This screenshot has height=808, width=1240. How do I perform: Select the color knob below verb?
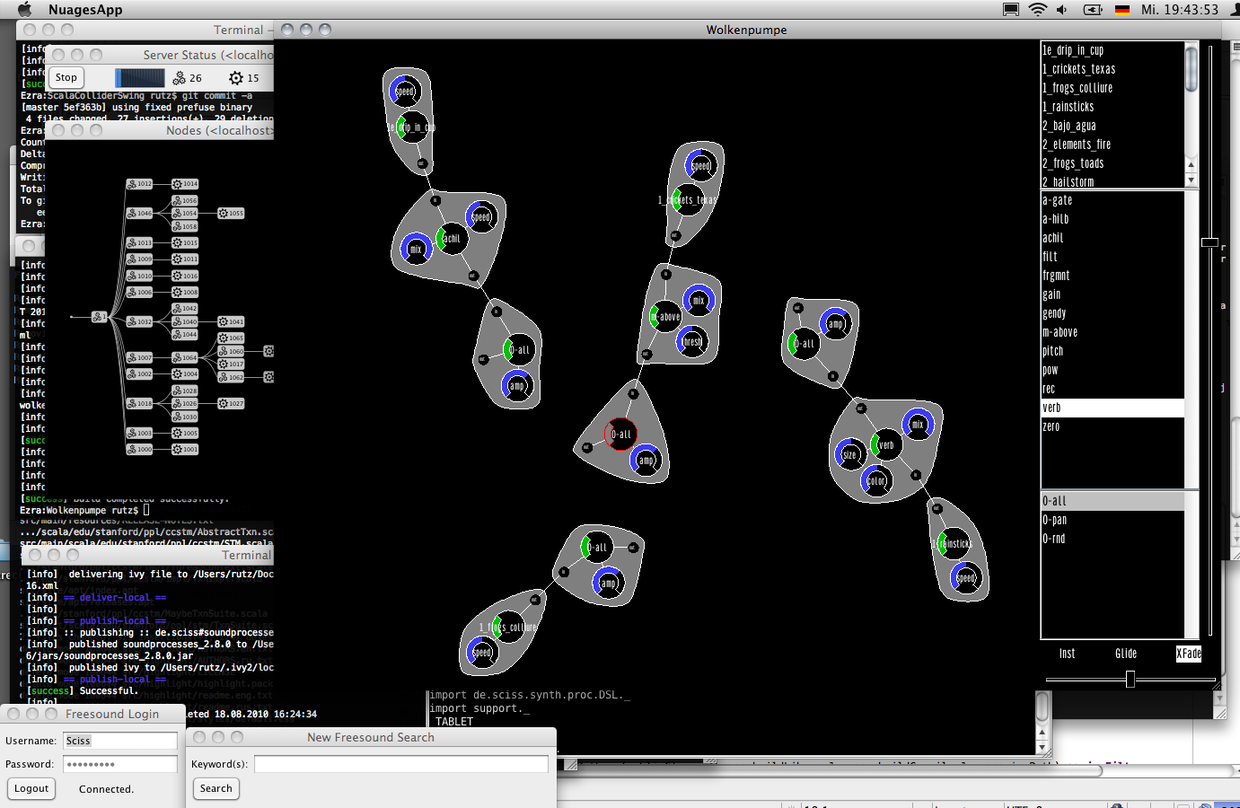[876, 480]
